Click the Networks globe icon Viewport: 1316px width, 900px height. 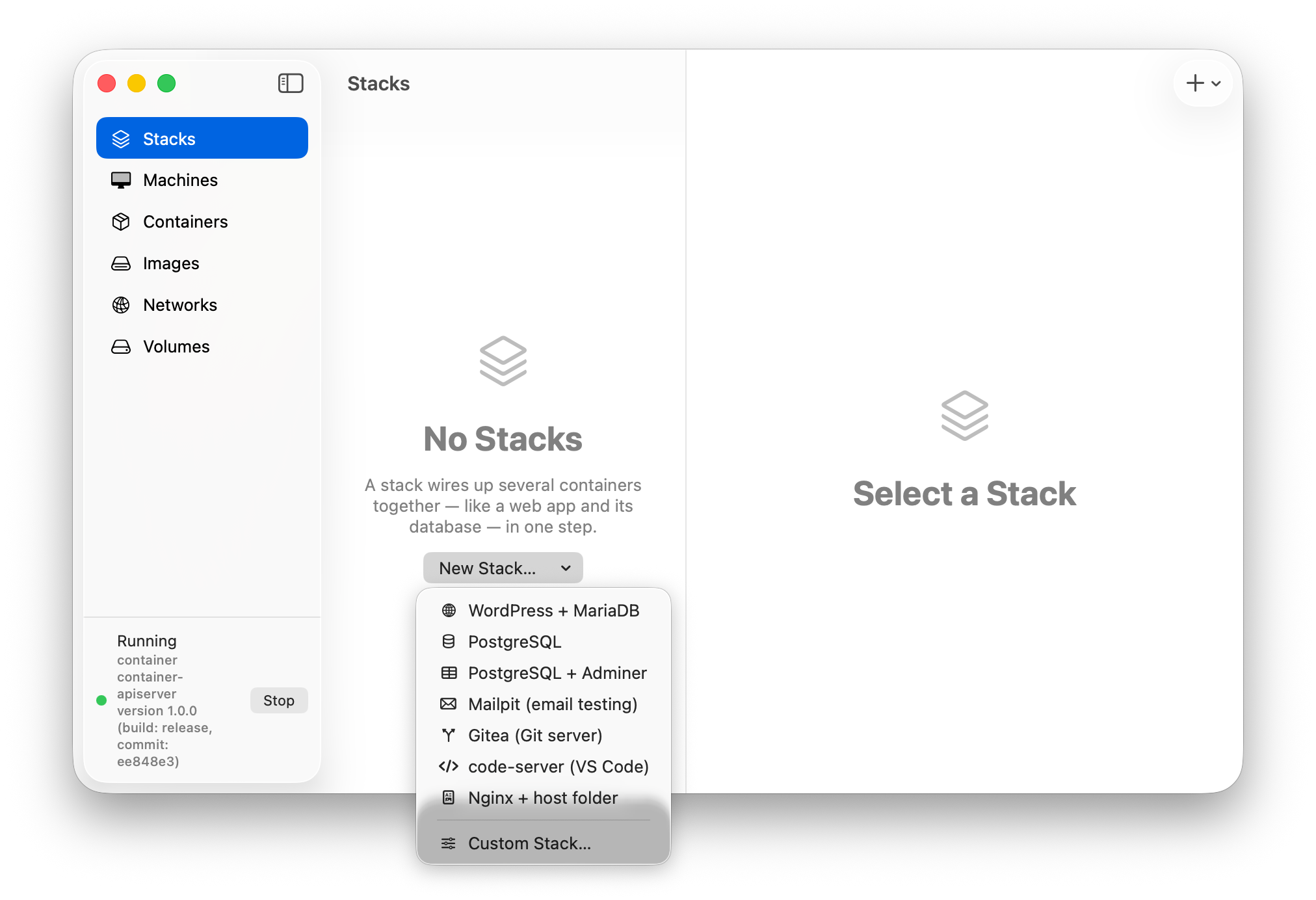tap(121, 305)
